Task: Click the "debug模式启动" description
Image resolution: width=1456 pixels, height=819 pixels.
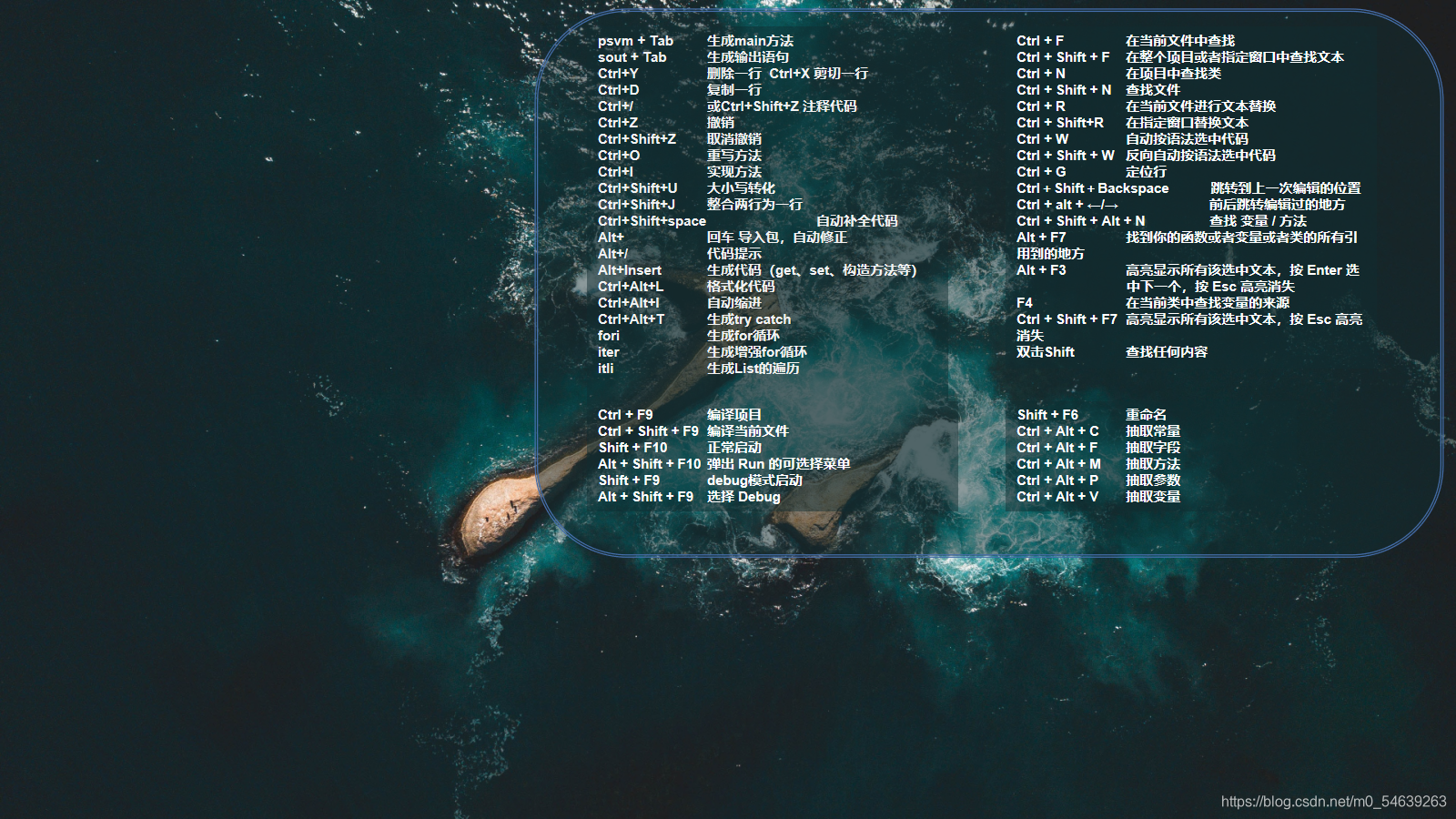Action: click(754, 480)
